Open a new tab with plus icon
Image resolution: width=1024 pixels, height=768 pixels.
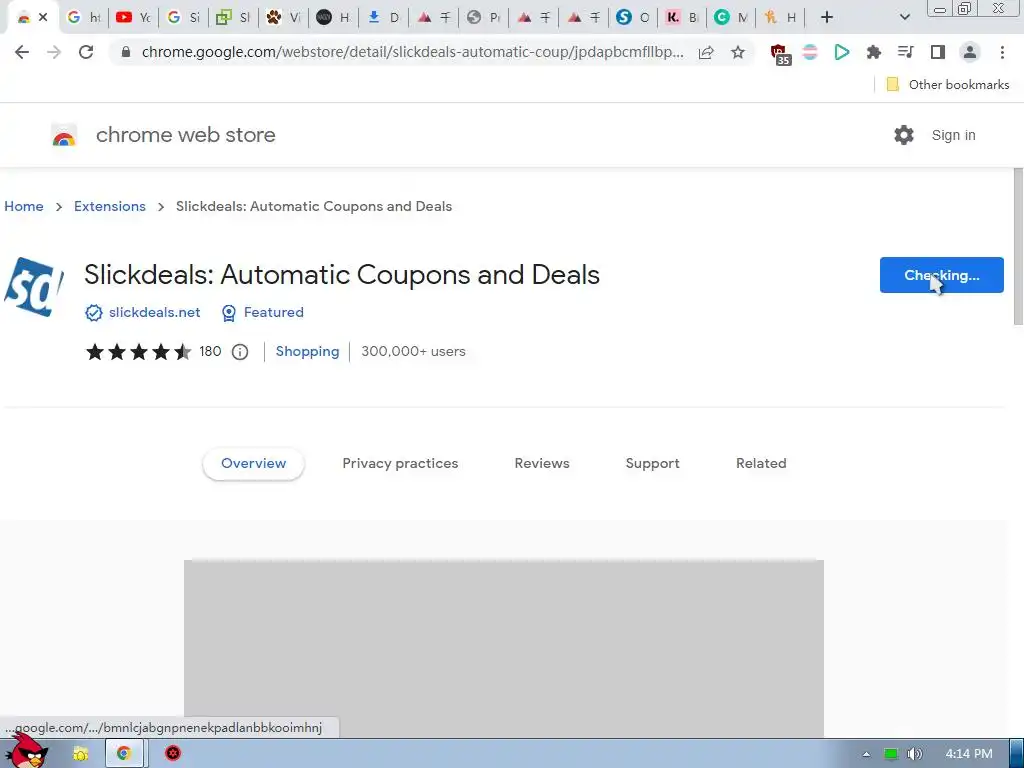click(827, 18)
